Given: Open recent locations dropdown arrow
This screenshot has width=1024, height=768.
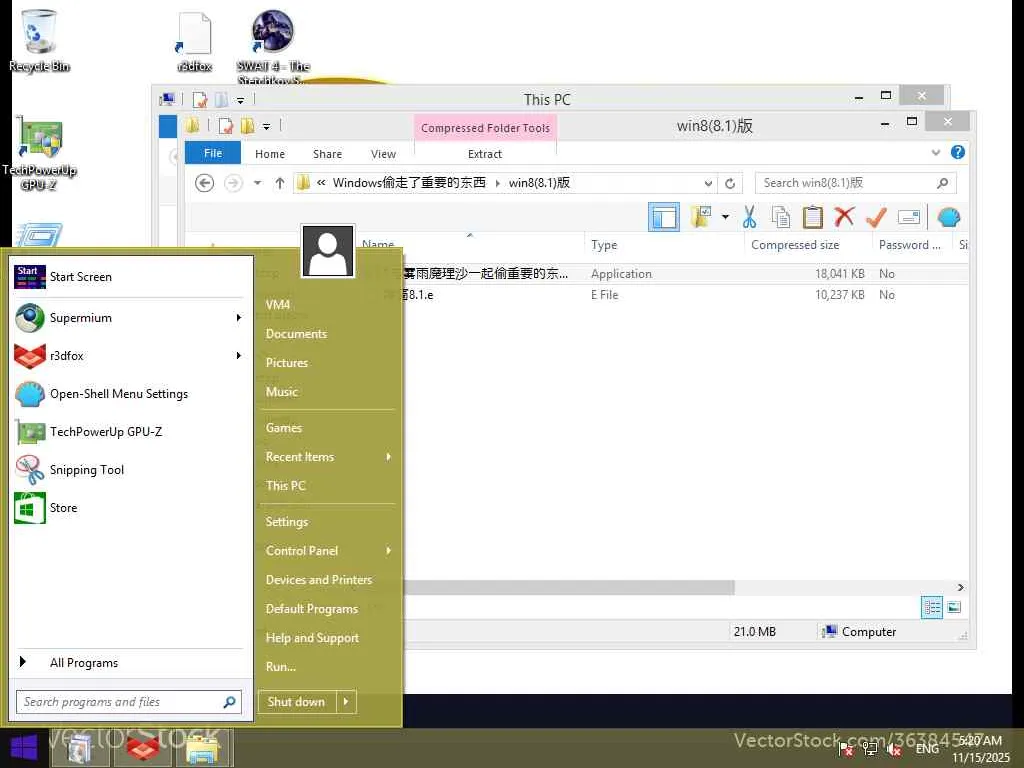Looking at the screenshot, I should tap(257, 183).
